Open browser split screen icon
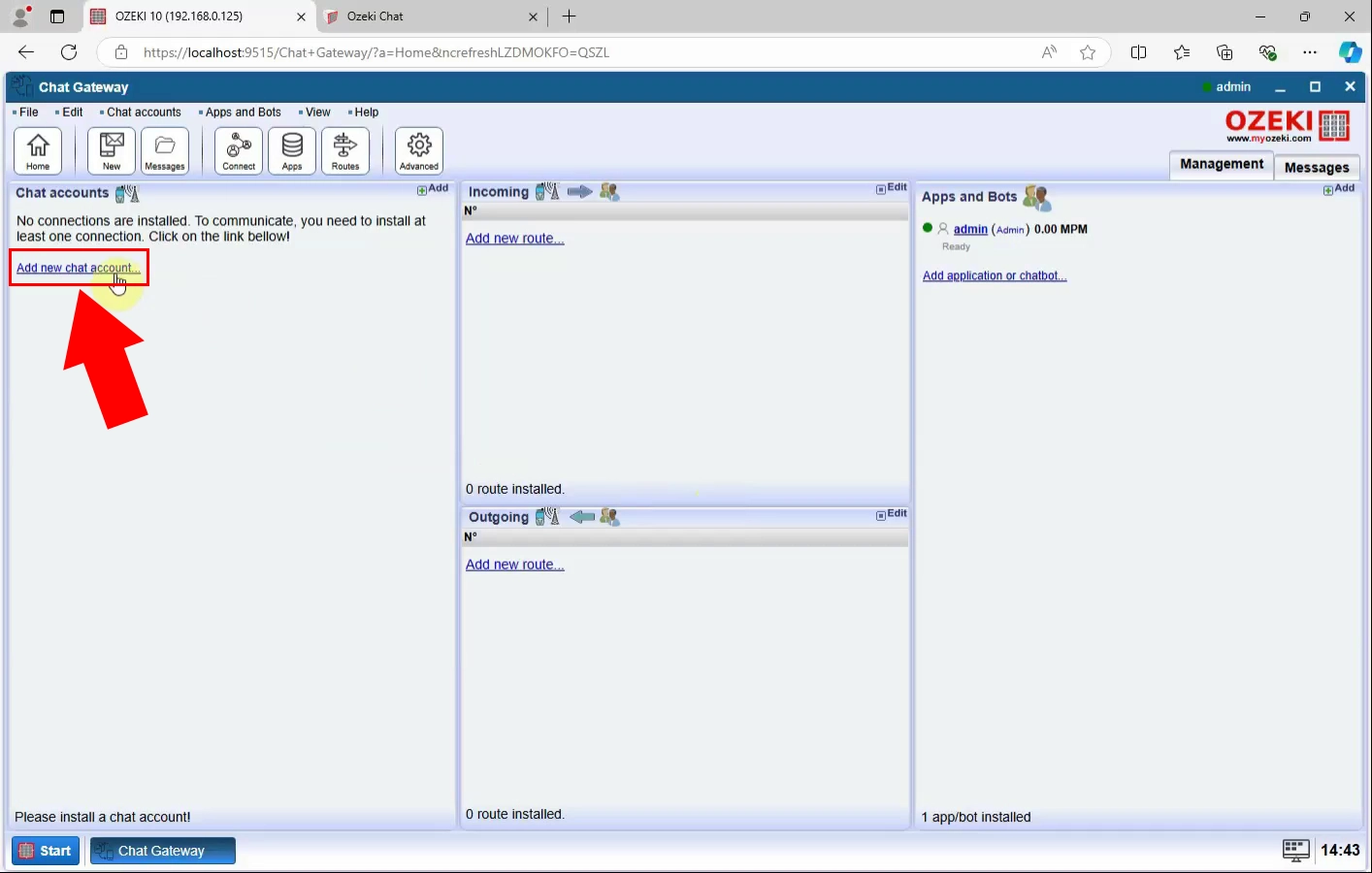 point(1139,52)
